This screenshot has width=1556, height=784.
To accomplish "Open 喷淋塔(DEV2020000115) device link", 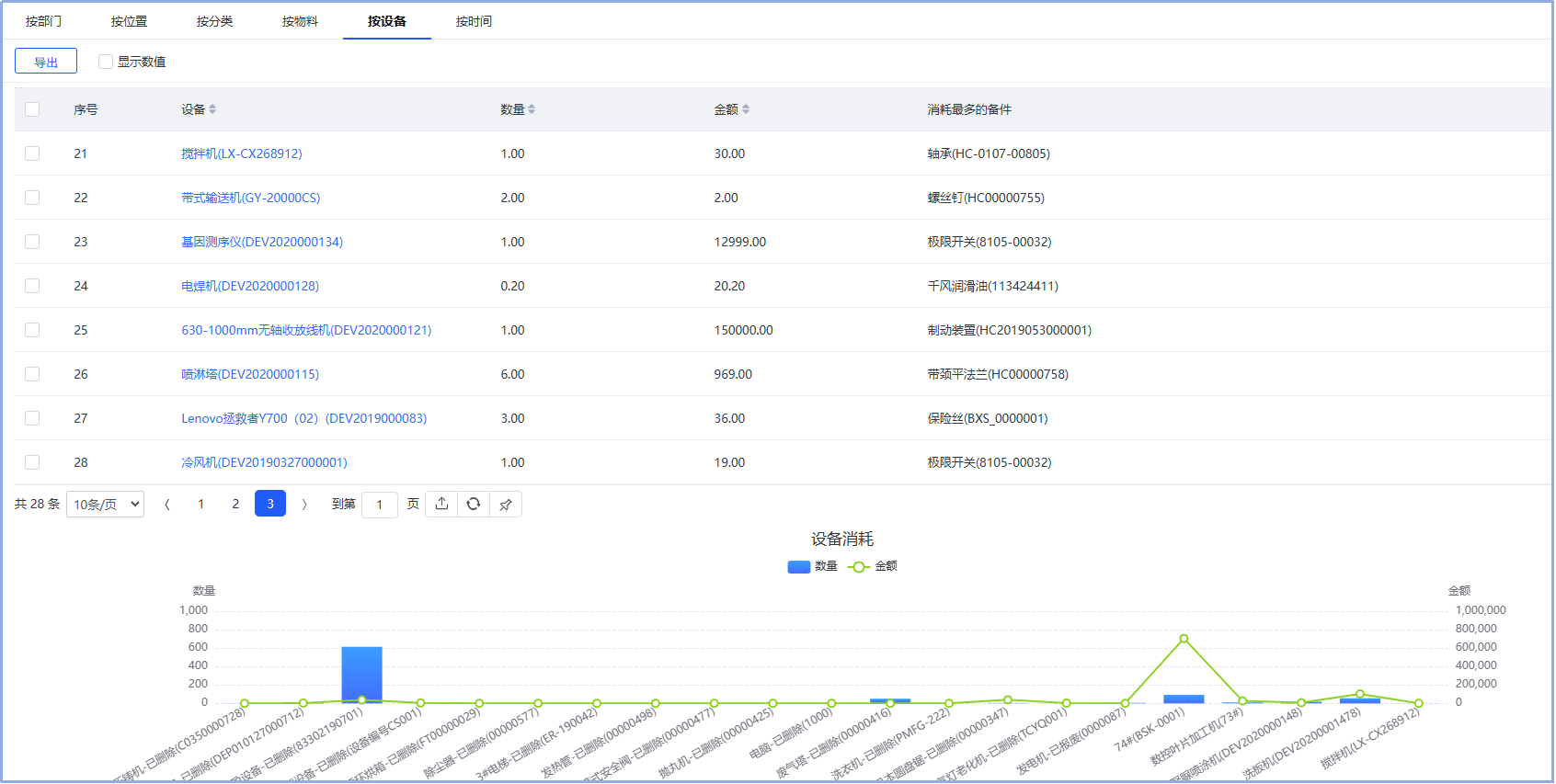I will tap(250, 374).
